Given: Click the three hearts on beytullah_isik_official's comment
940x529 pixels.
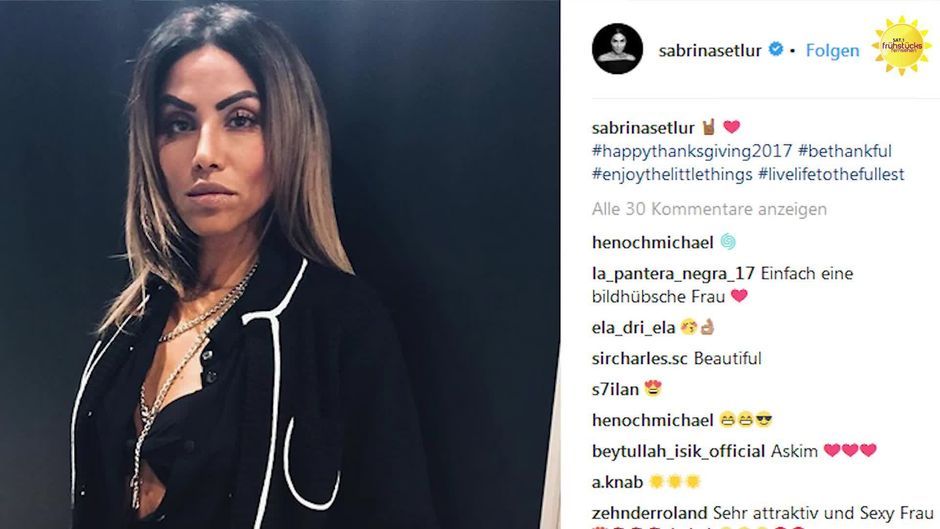Looking at the screenshot, I should point(850,450).
